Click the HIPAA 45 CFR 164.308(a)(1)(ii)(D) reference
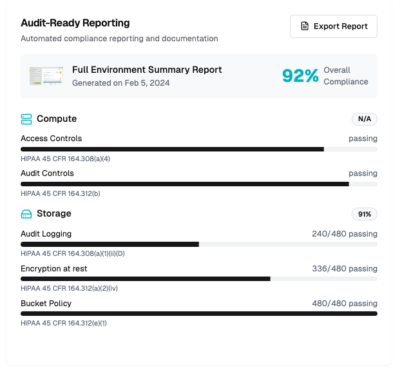Screen dimensions: 400x370 73,254
